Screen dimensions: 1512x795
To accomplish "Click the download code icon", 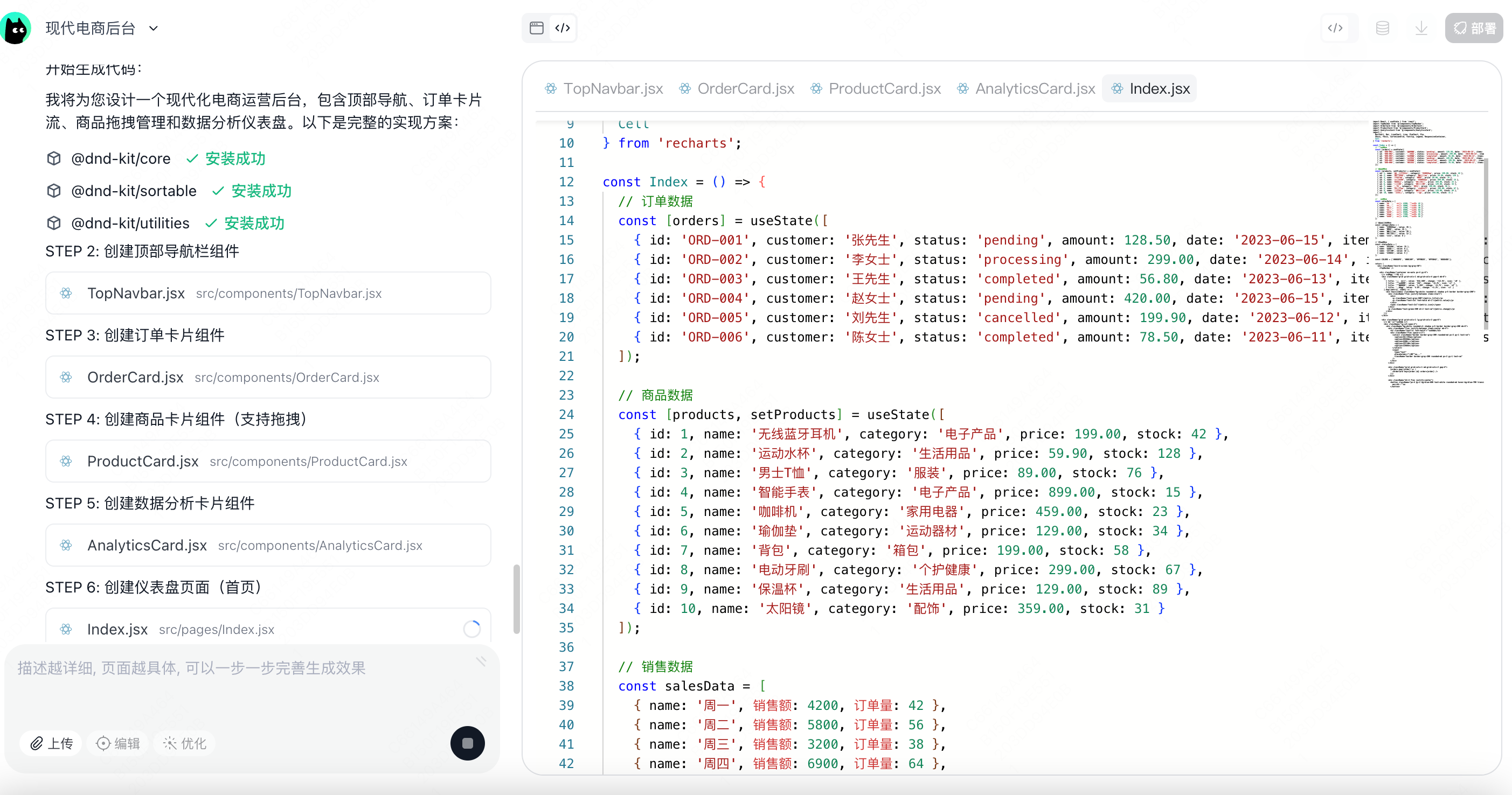I will (x=1421, y=27).
